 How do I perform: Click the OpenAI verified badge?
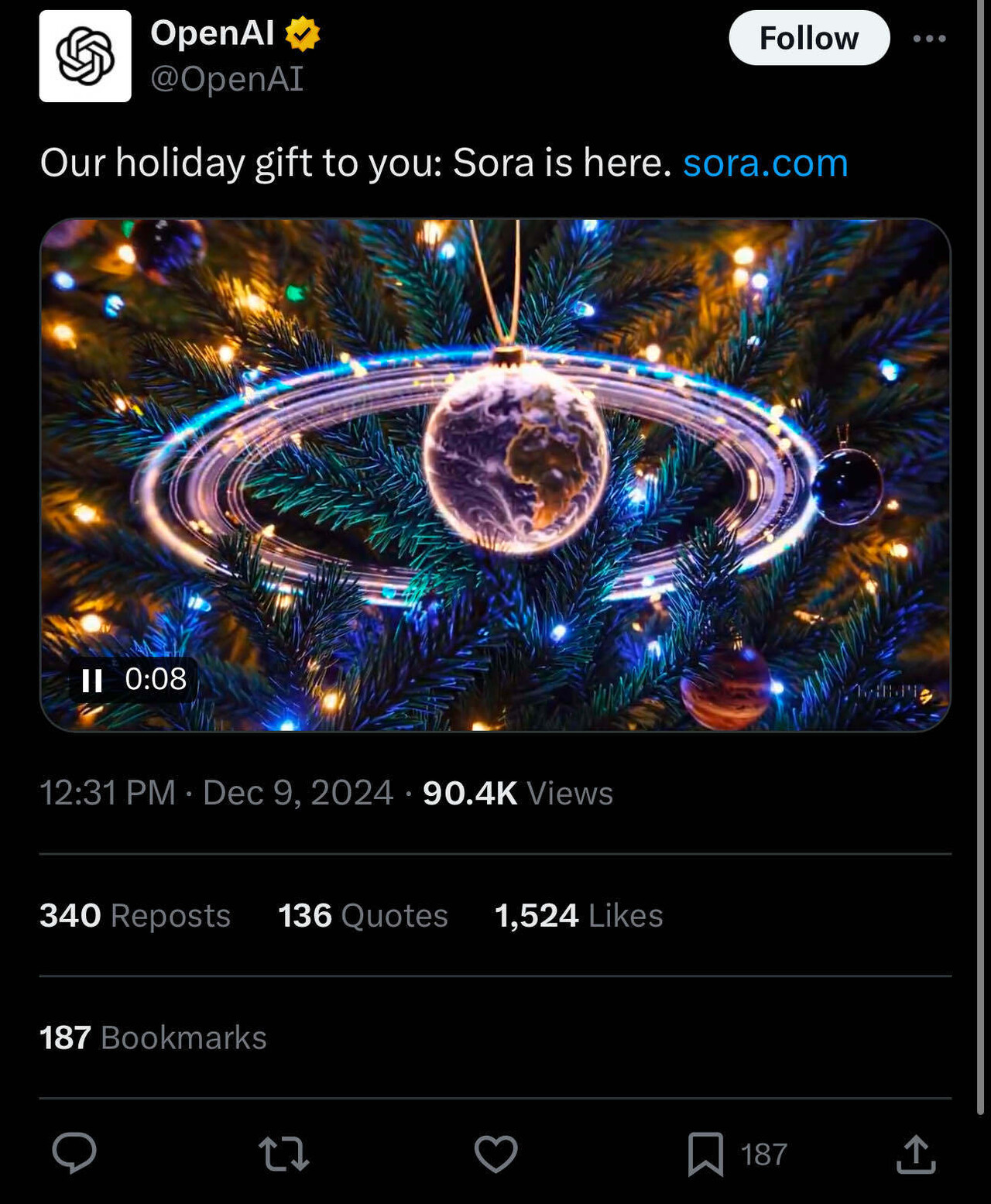[302, 34]
